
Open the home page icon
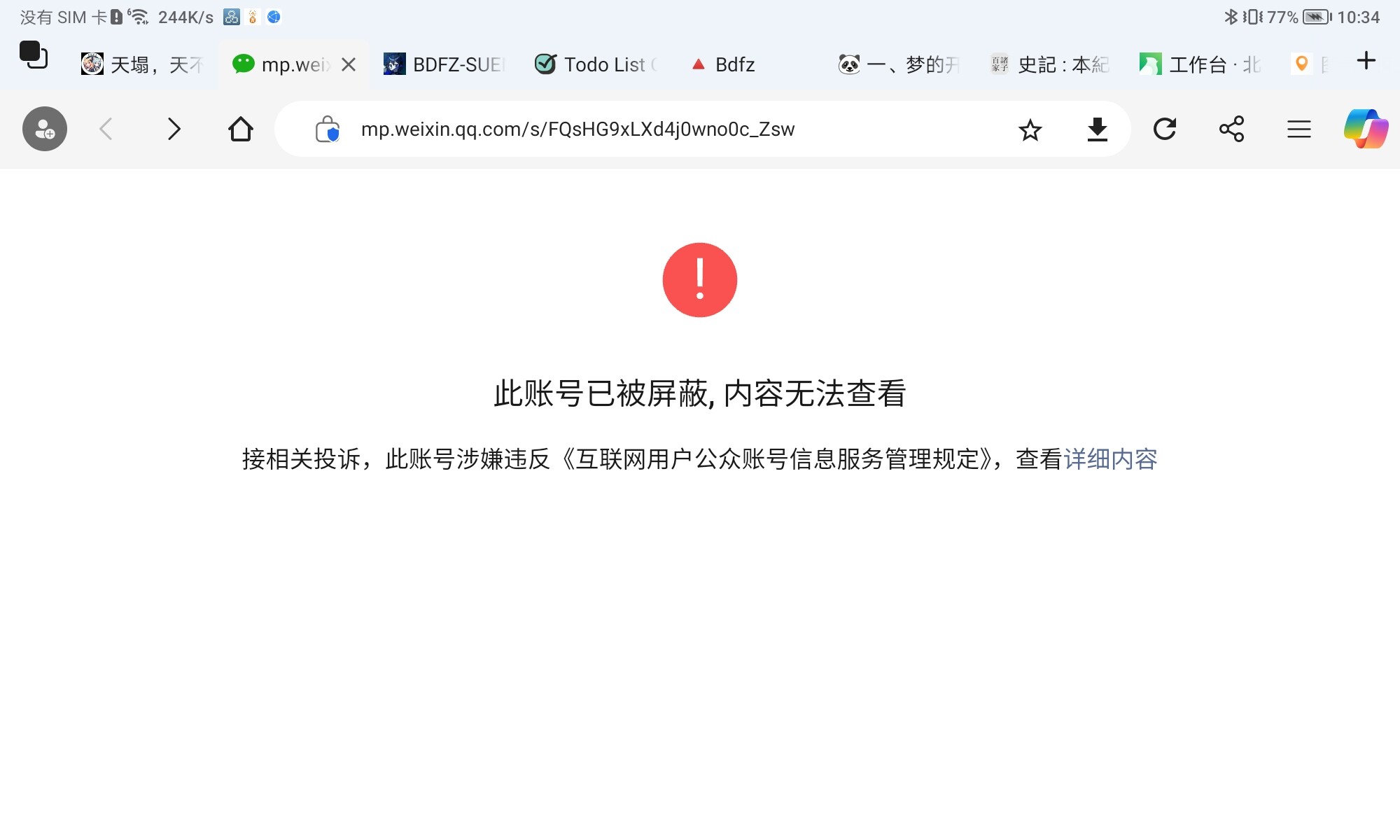(241, 129)
